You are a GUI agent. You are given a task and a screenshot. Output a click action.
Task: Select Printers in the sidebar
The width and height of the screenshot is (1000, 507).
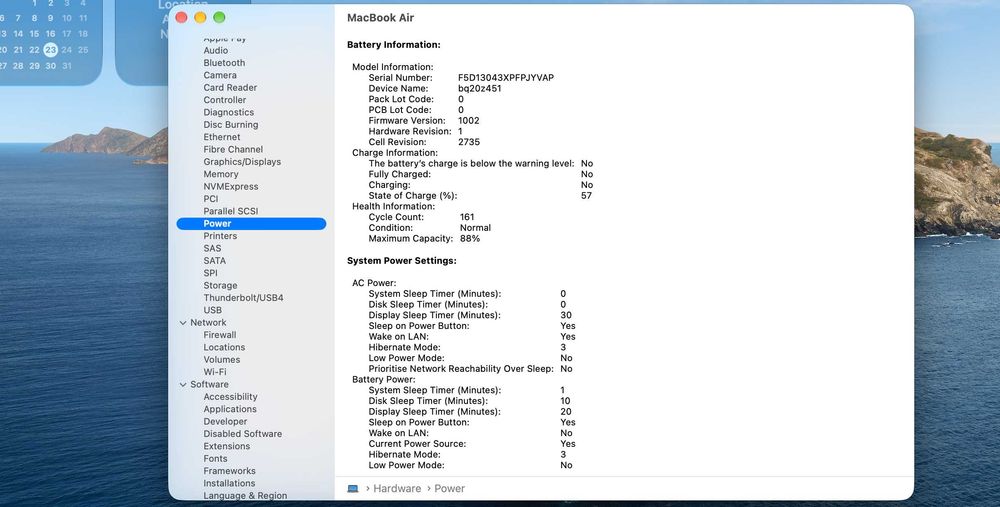[220, 236]
